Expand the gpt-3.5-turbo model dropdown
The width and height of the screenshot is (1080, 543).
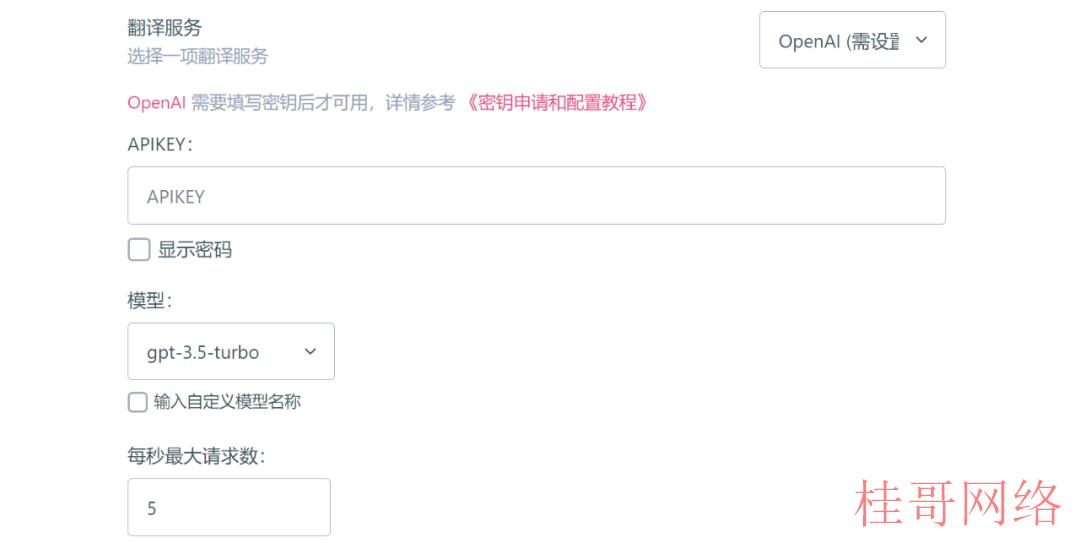[x=231, y=351]
